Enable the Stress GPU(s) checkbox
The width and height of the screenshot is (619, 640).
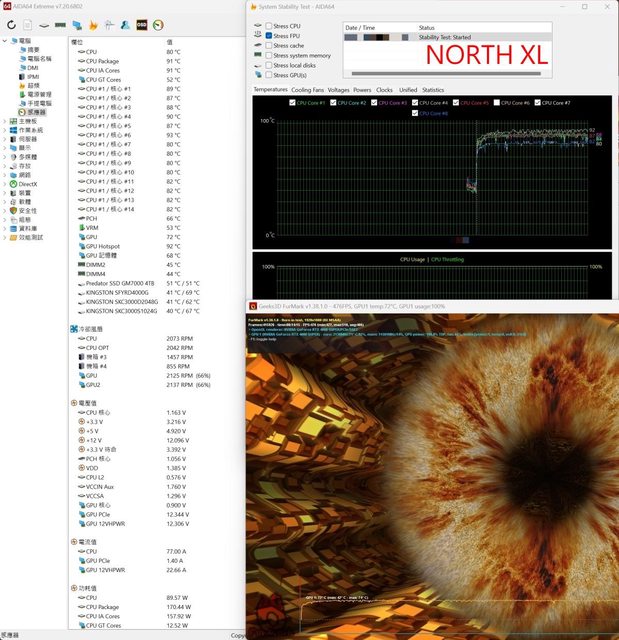pos(269,75)
